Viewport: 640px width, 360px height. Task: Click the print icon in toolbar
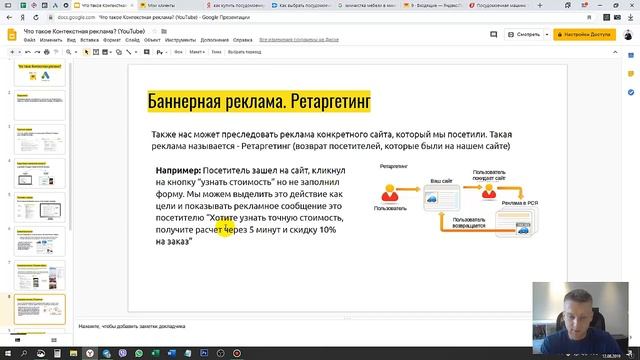(47, 52)
